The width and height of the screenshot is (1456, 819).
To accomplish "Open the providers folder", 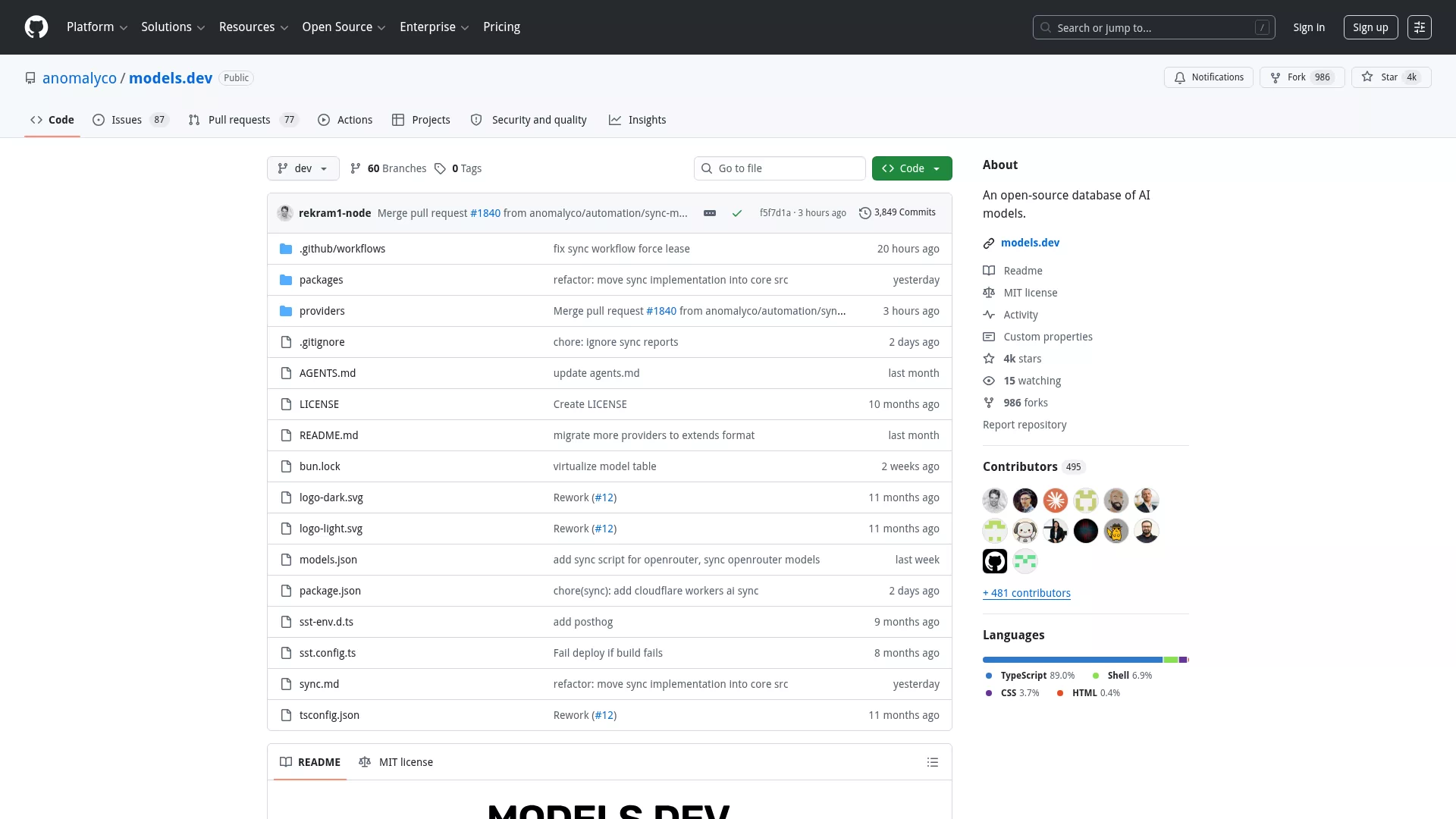I will pyautogui.click(x=322, y=311).
